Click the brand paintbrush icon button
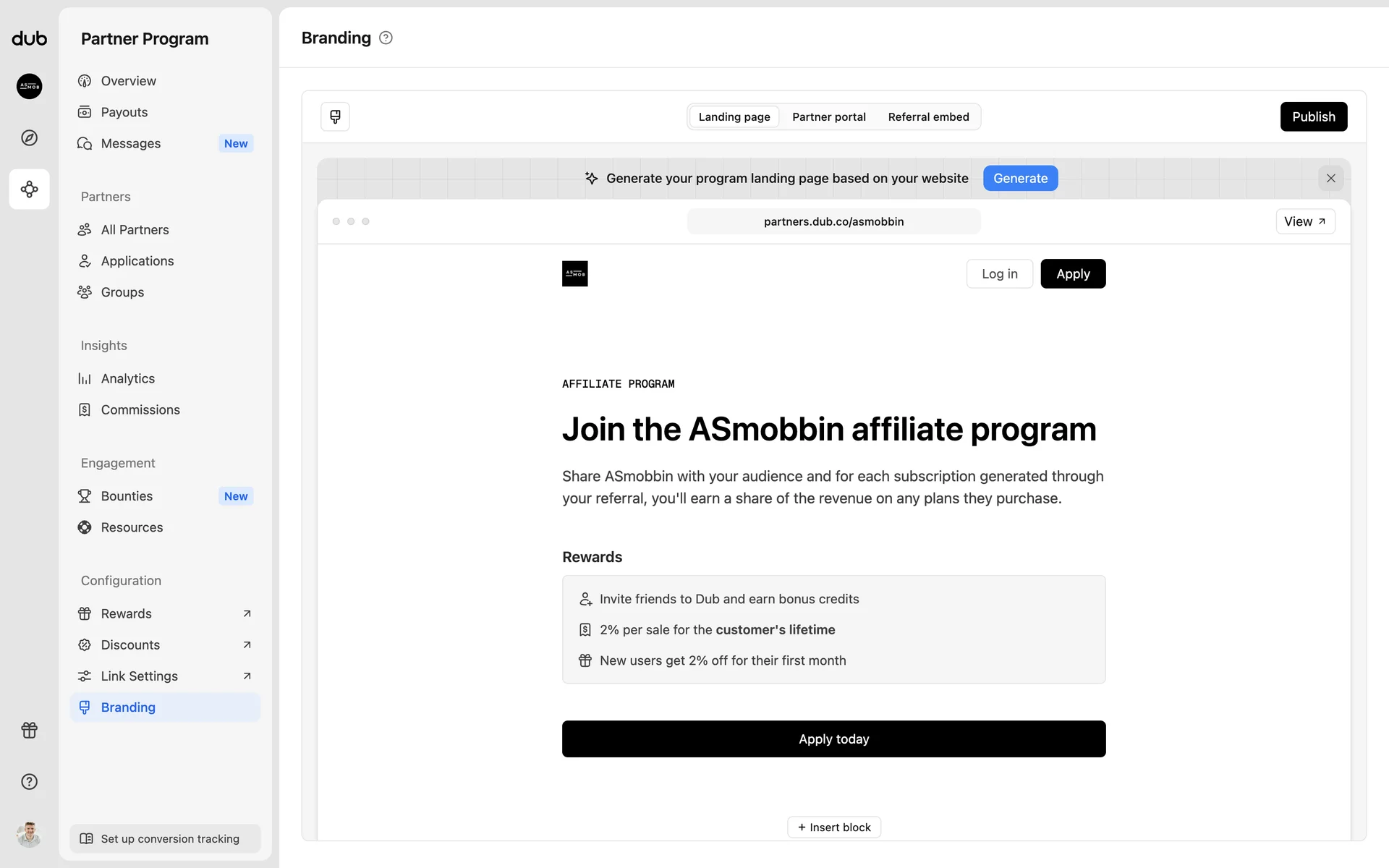 (335, 116)
